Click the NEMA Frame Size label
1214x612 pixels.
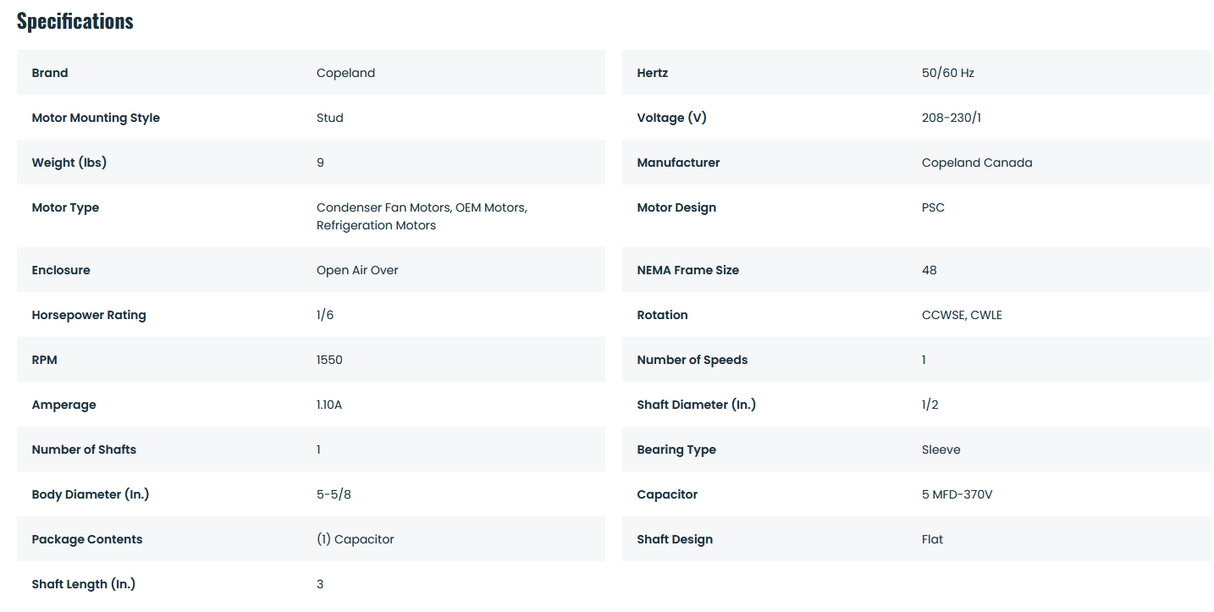[x=688, y=270]
